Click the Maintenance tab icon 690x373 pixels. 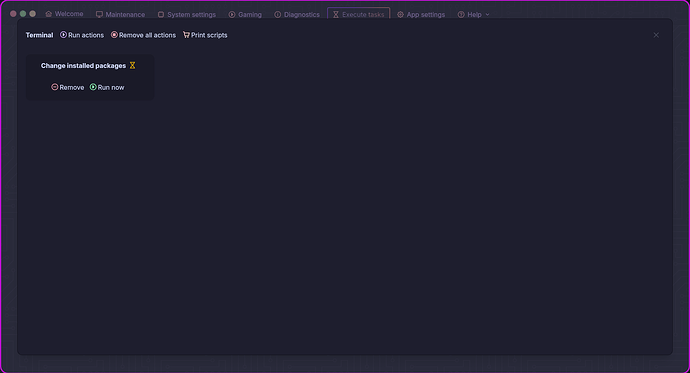click(x=99, y=15)
